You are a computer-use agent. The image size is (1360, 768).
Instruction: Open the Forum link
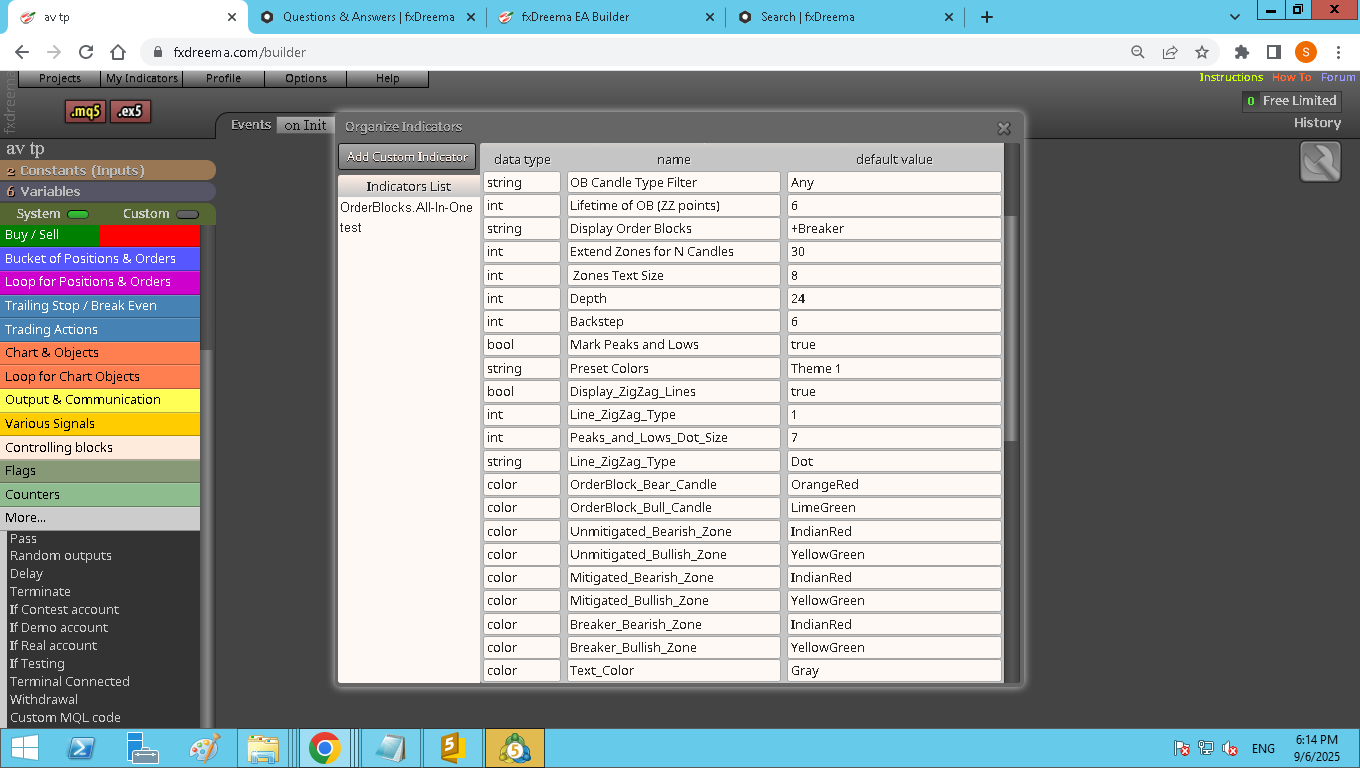1338,77
